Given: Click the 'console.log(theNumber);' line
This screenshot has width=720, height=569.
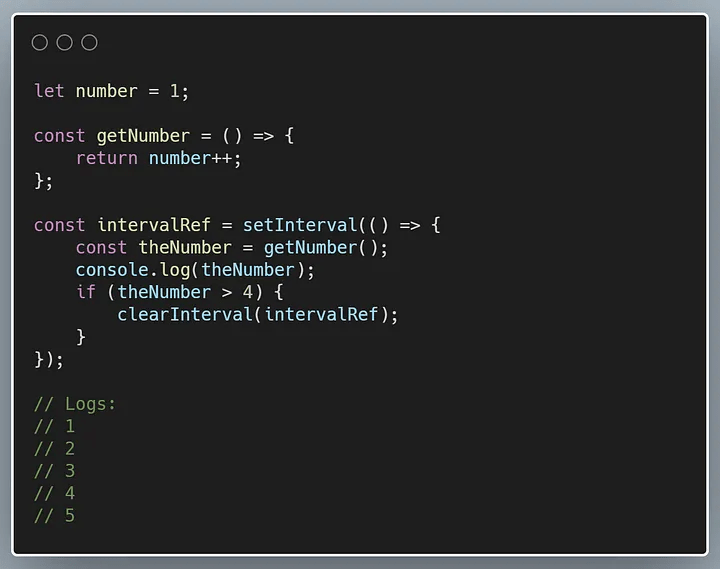Looking at the screenshot, I should pyautogui.click(x=195, y=270).
